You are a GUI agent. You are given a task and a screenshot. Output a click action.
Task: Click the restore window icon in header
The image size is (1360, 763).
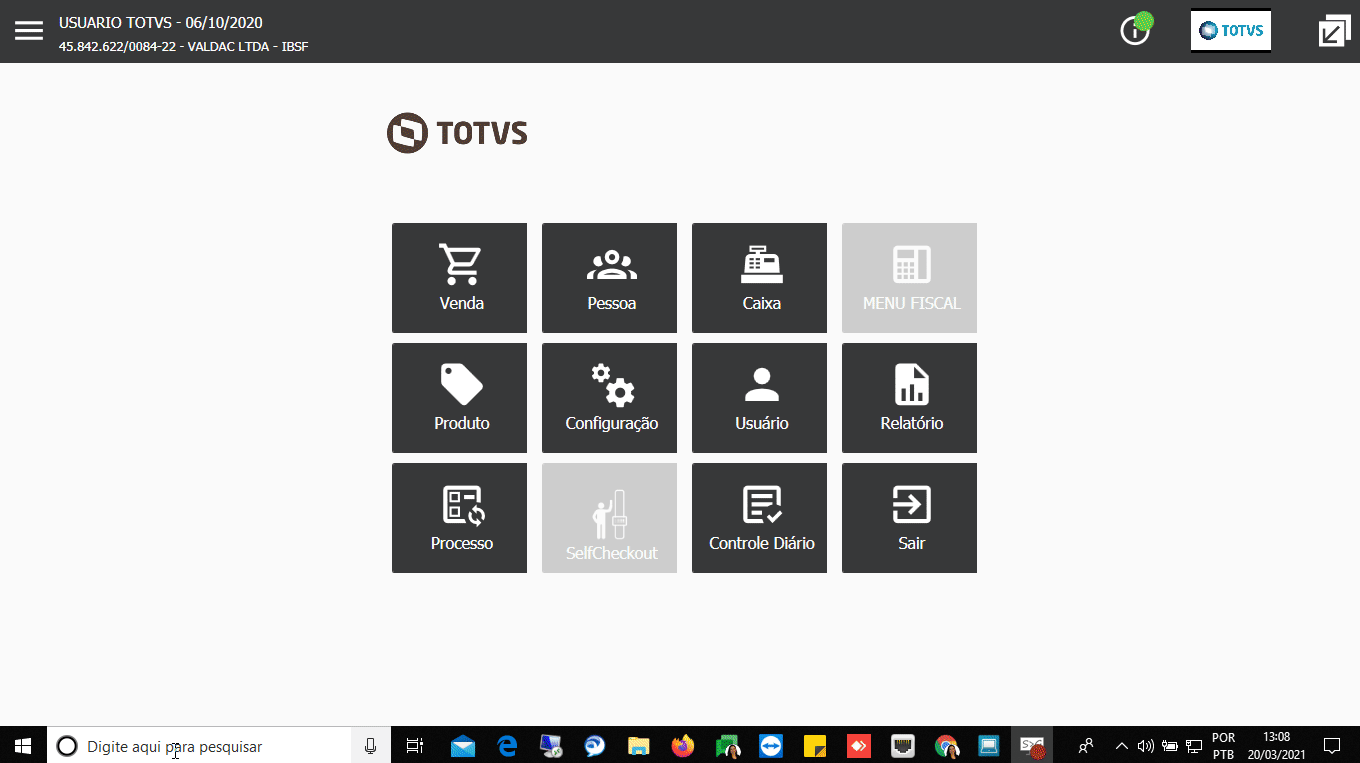(1334, 31)
